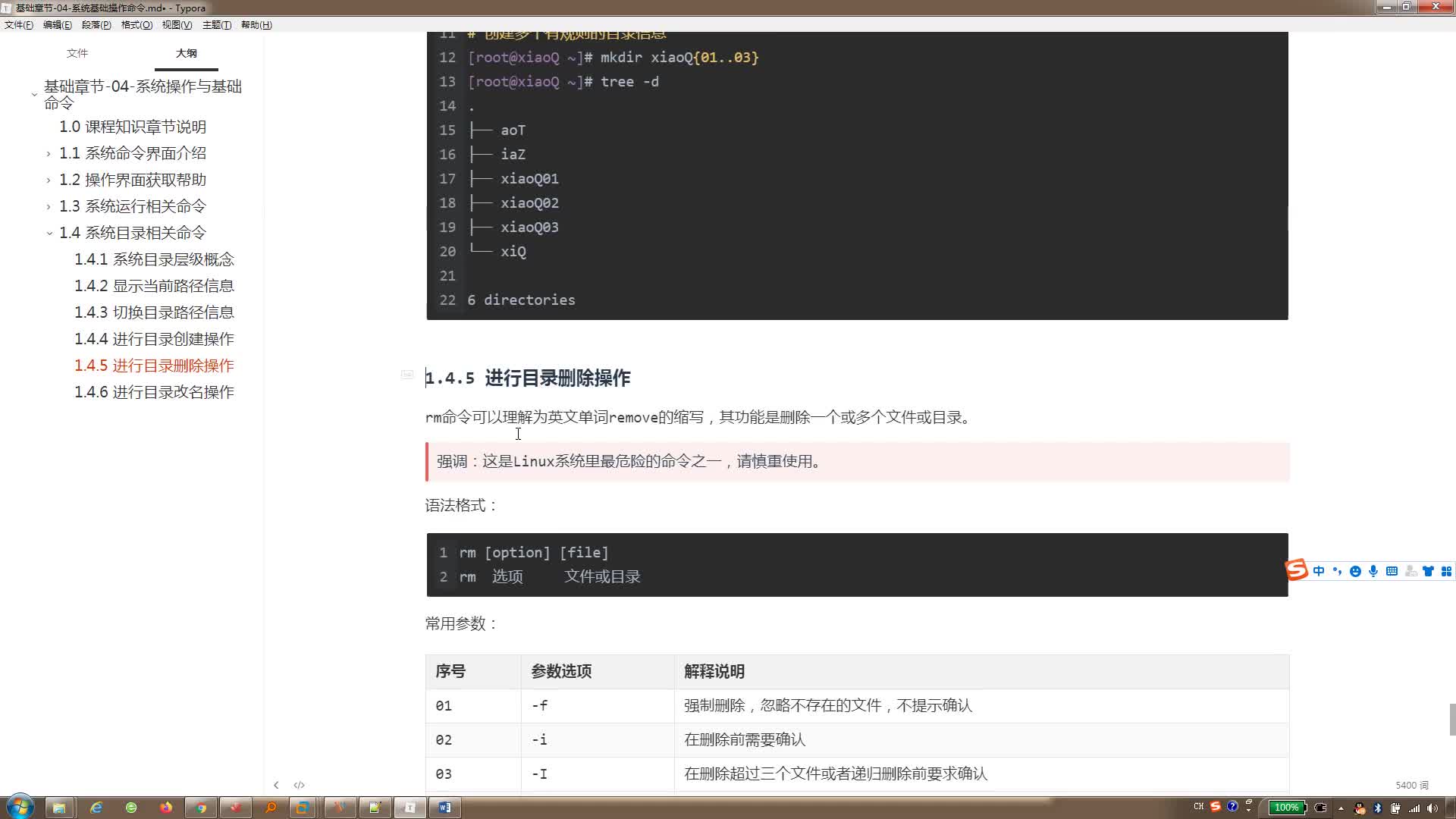Click the 1.4.5 进行目录删除操作 heading in the document
This screenshot has width=1456, height=819.
tap(528, 378)
